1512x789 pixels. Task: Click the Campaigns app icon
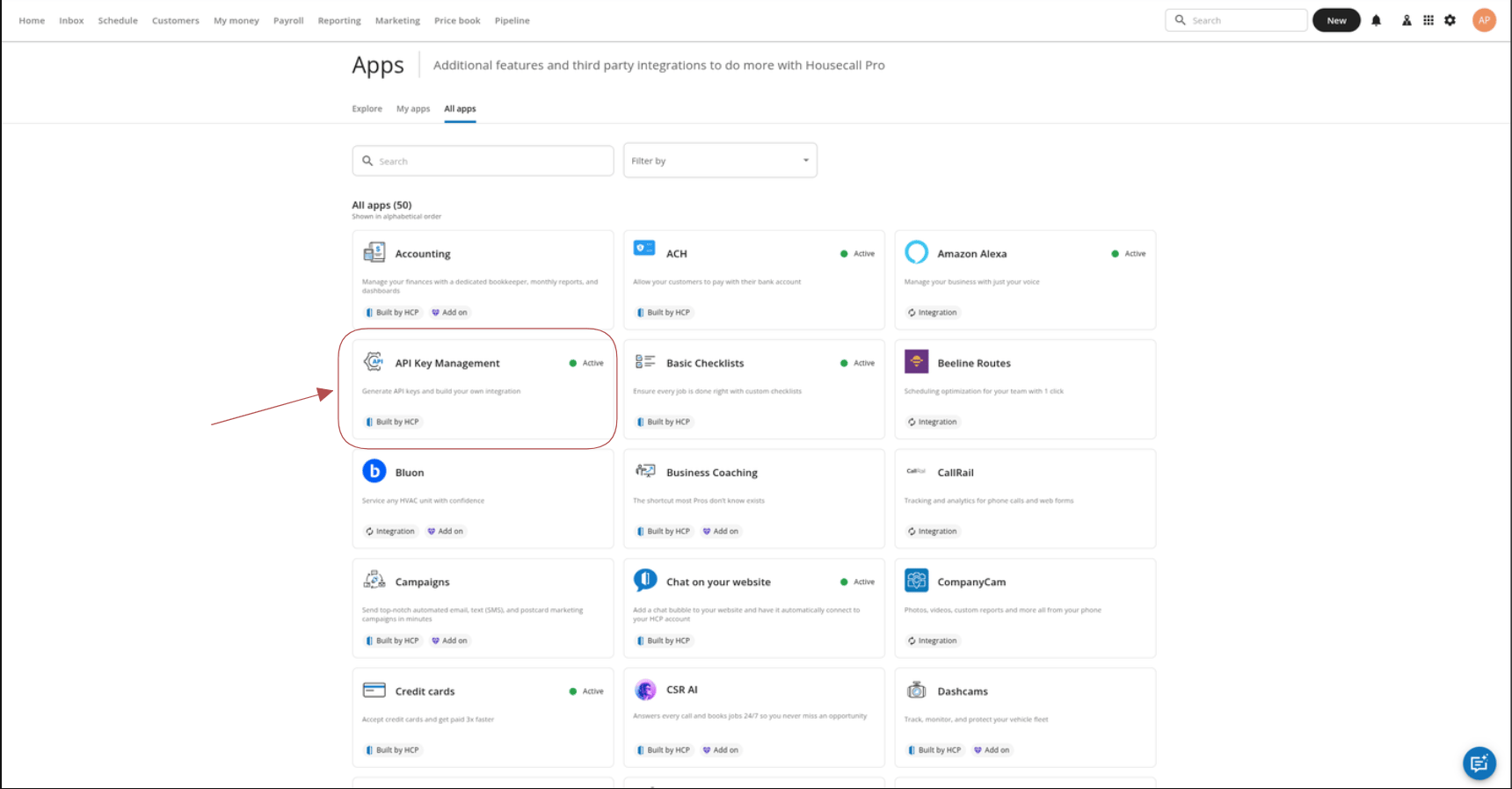(x=374, y=580)
